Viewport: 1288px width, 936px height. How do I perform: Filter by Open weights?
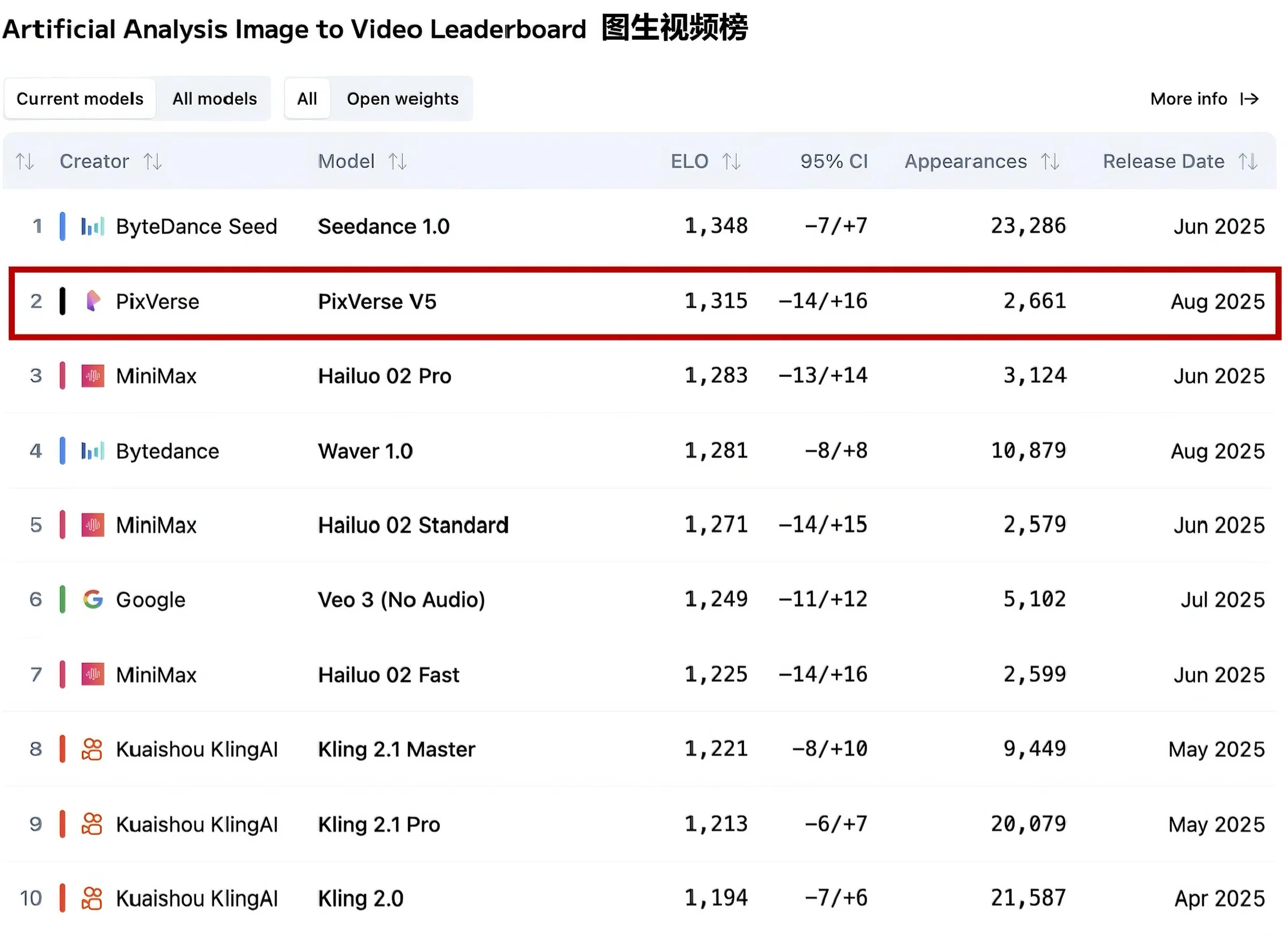point(403,99)
